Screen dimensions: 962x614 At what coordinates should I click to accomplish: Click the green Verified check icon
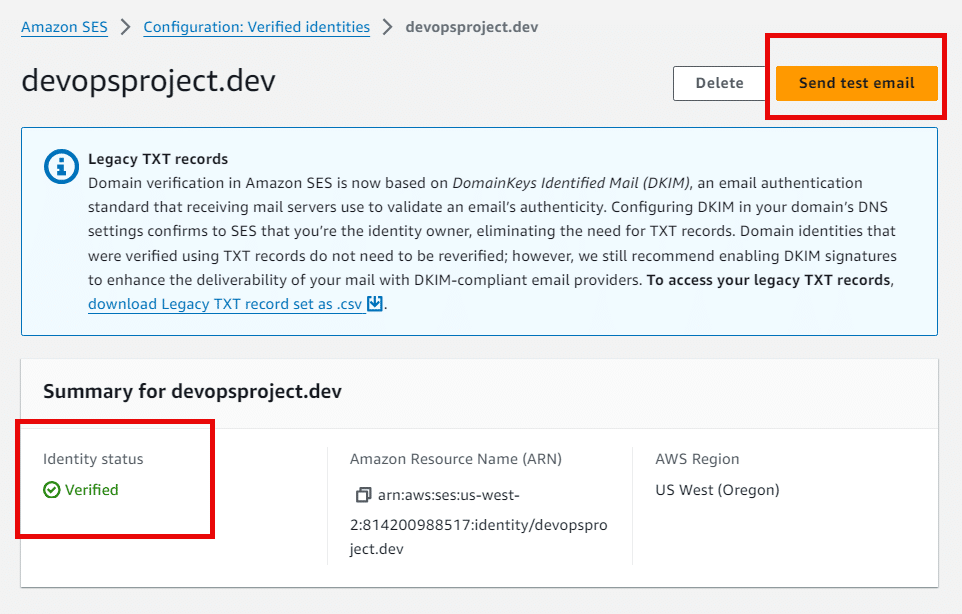52,489
